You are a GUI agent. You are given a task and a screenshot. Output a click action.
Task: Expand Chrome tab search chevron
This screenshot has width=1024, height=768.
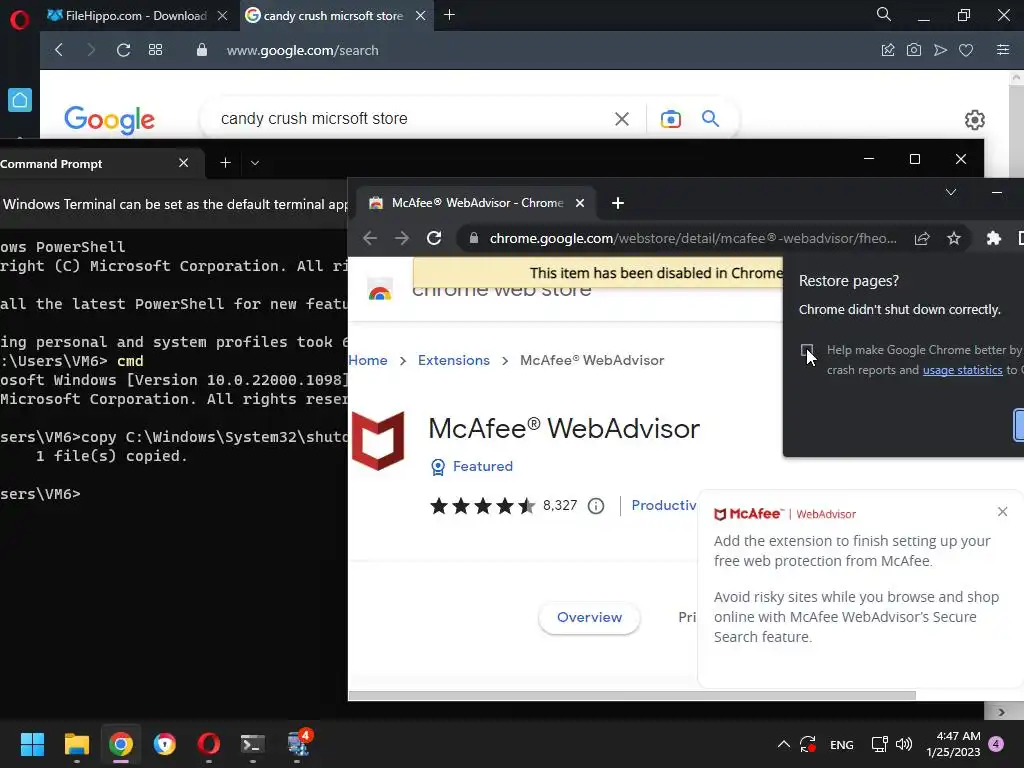pos(951,192)
